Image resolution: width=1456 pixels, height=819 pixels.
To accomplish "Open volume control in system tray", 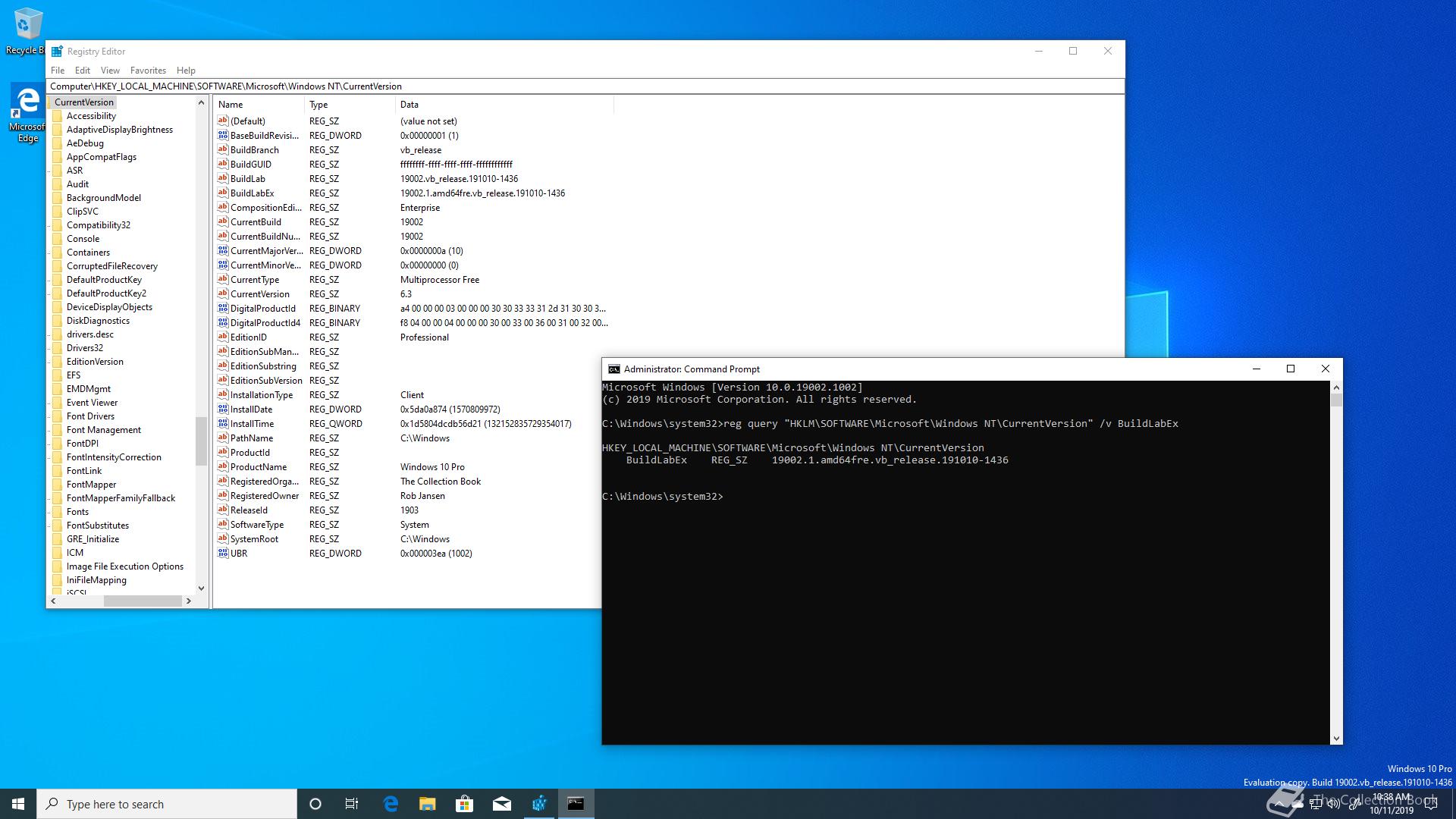I will pyautogui.click(x=1334, y=804).
